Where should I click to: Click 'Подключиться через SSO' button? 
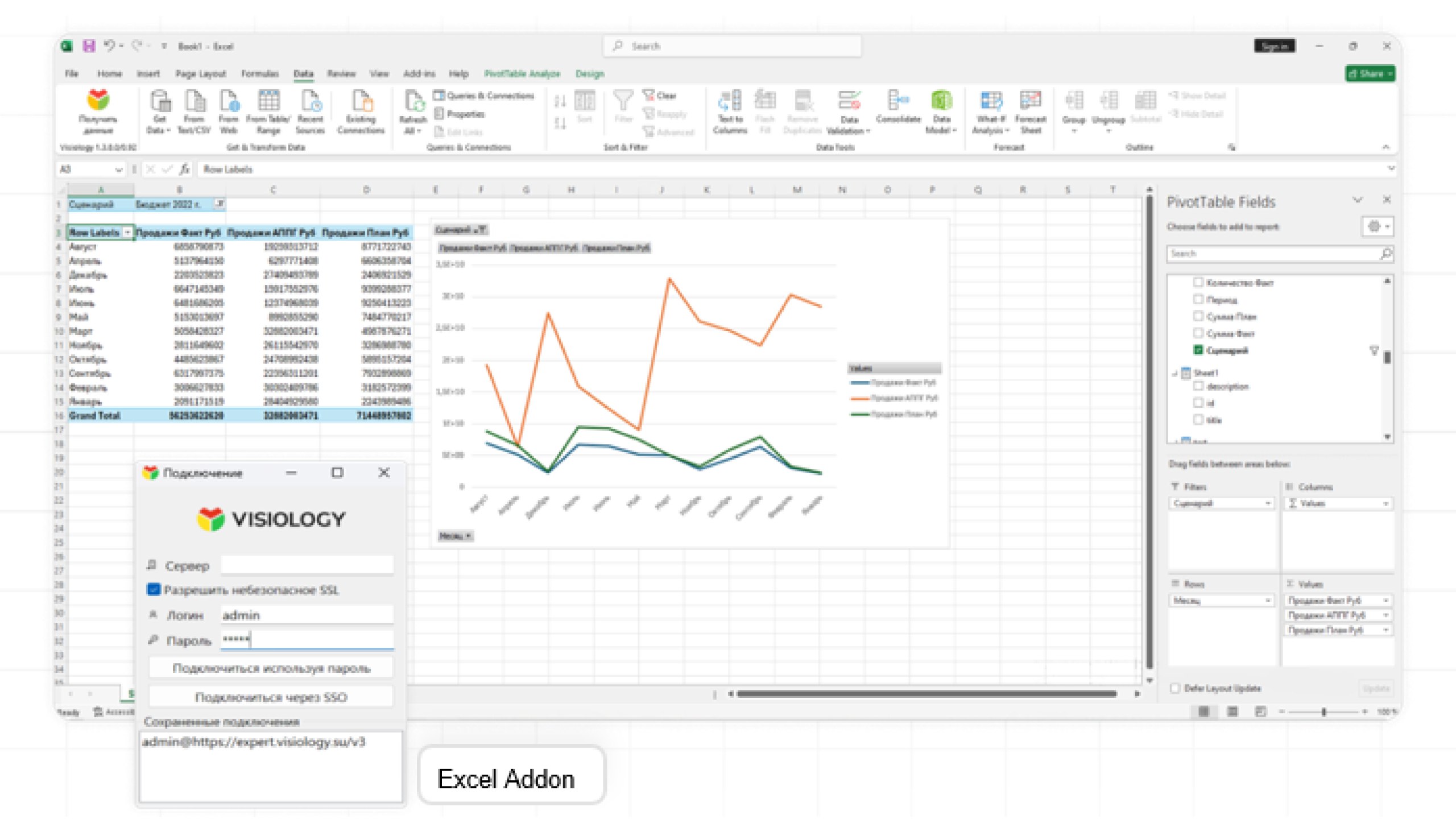point(271,697)
